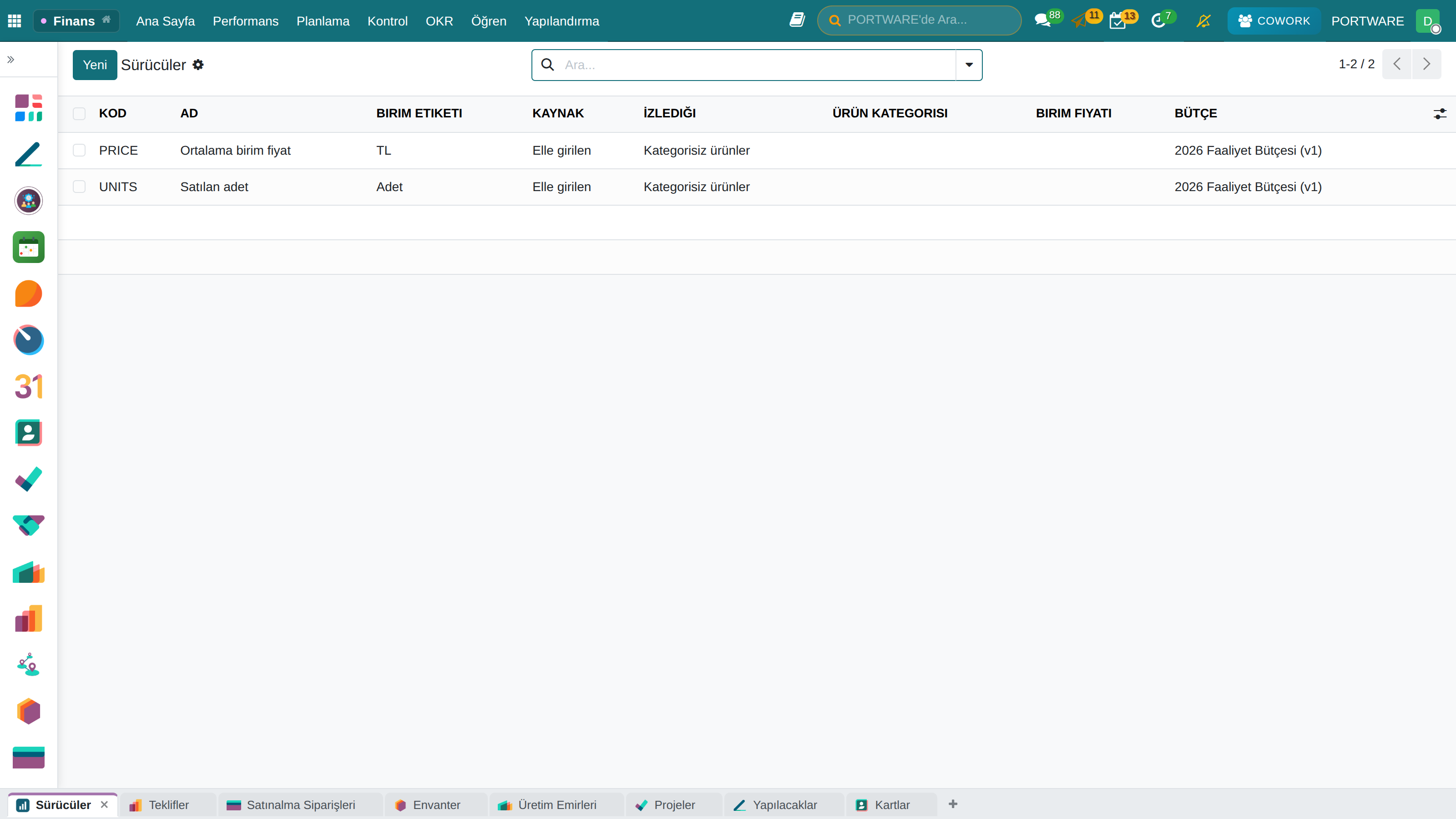The image size is (1456, 819).
Task: Open the calendar 31 app in sidebar
Action: 28,387
